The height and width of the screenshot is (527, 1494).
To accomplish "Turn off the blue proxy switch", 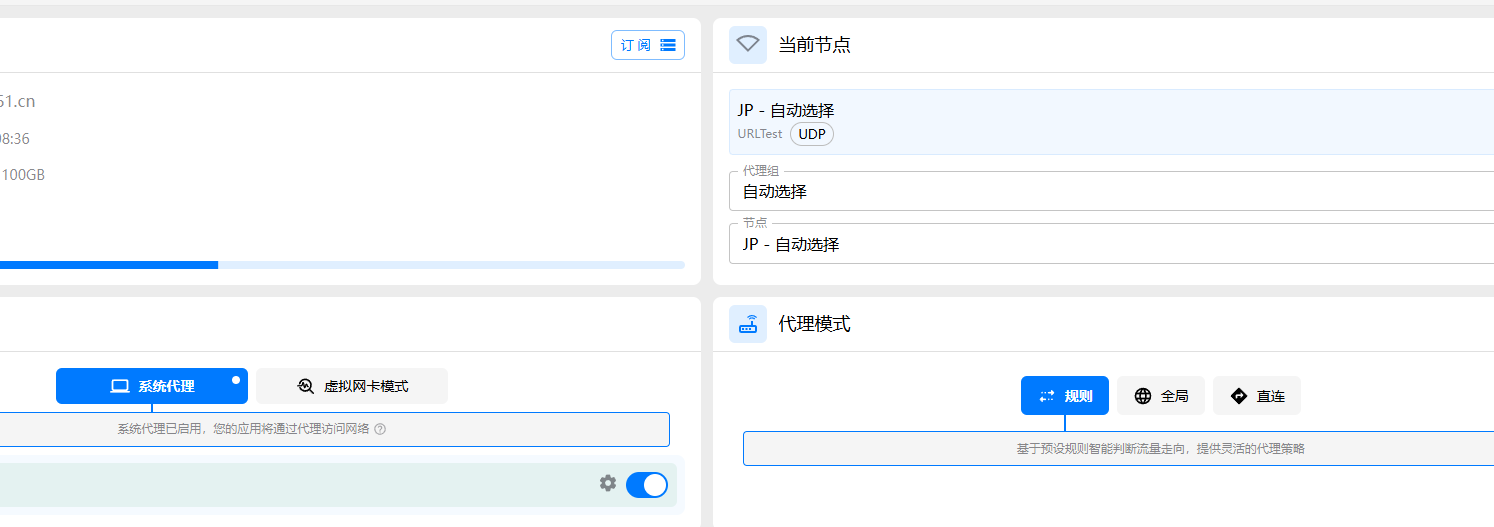I will pyautogui.click(x=647, y=485).
